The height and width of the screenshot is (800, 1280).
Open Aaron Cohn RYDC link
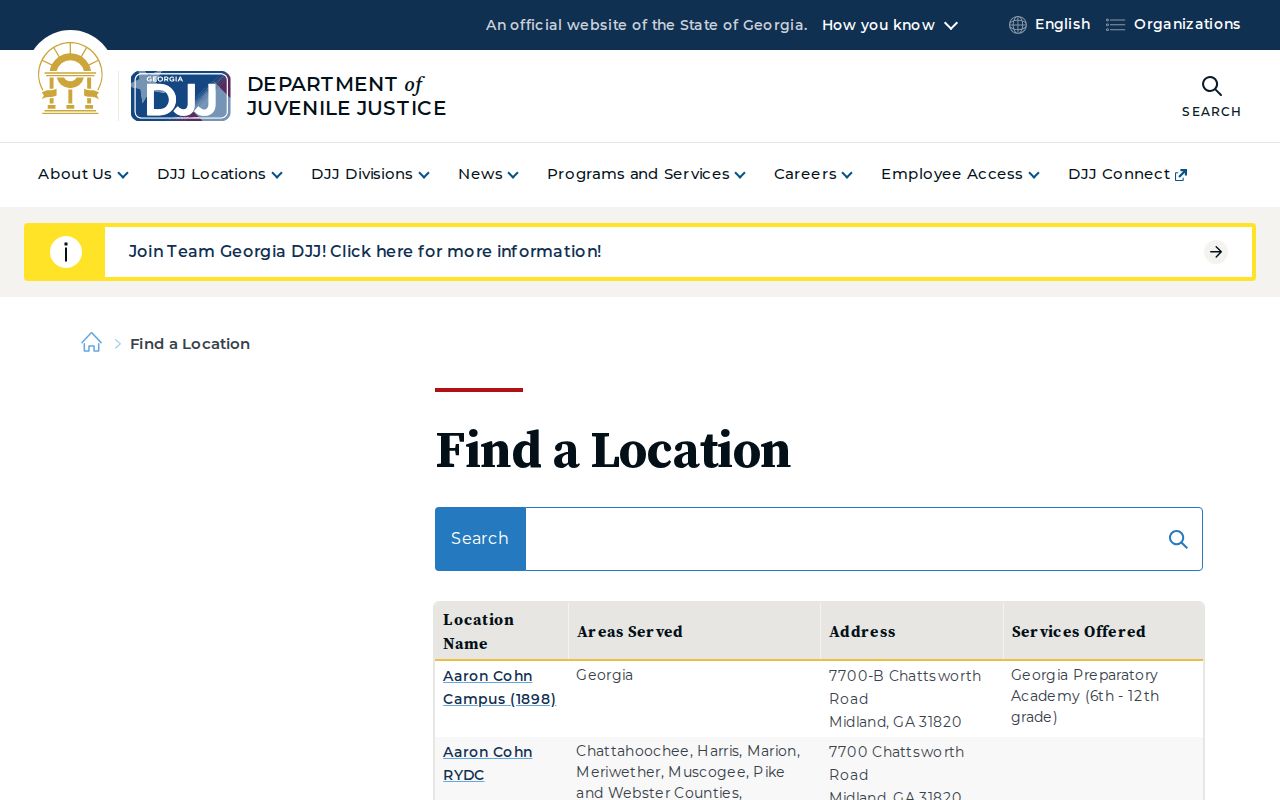(487, 764)
